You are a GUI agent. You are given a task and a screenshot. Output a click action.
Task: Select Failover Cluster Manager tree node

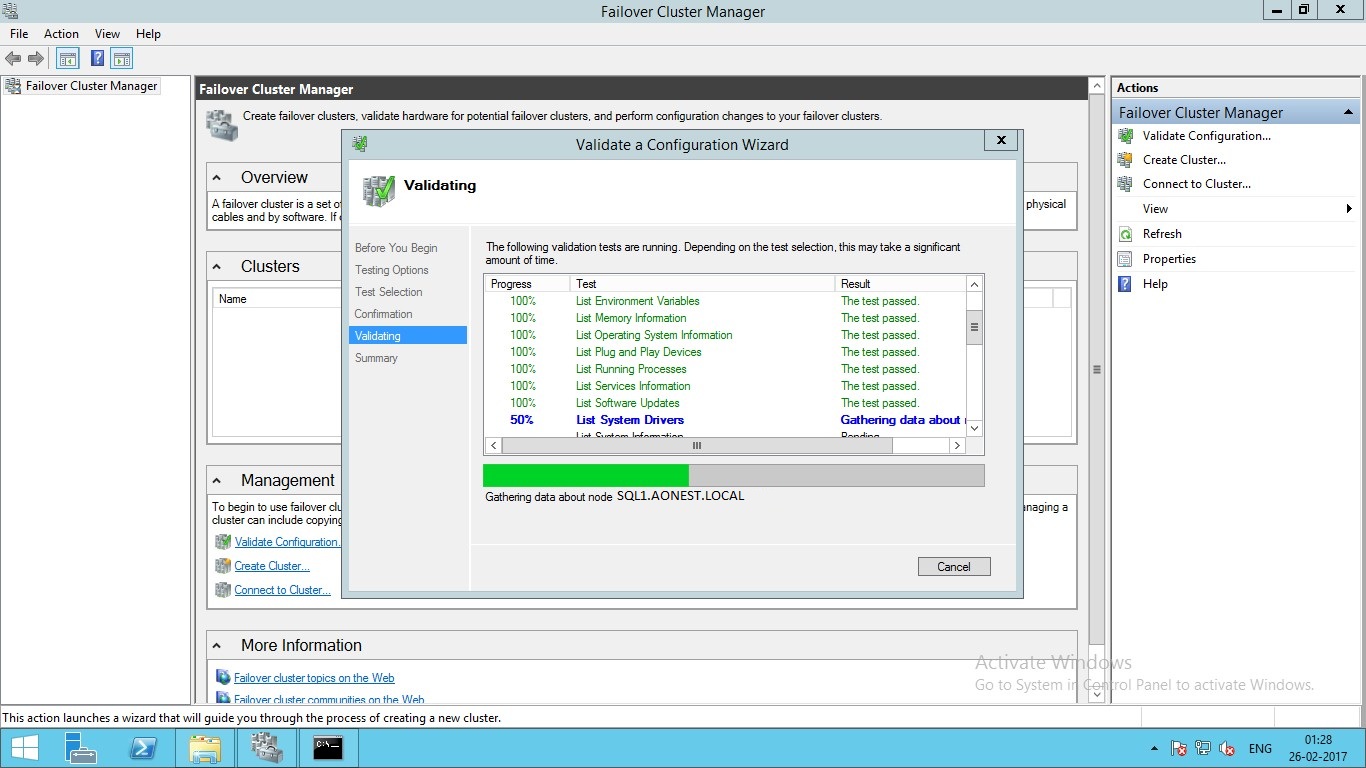(x=92, y=86)
